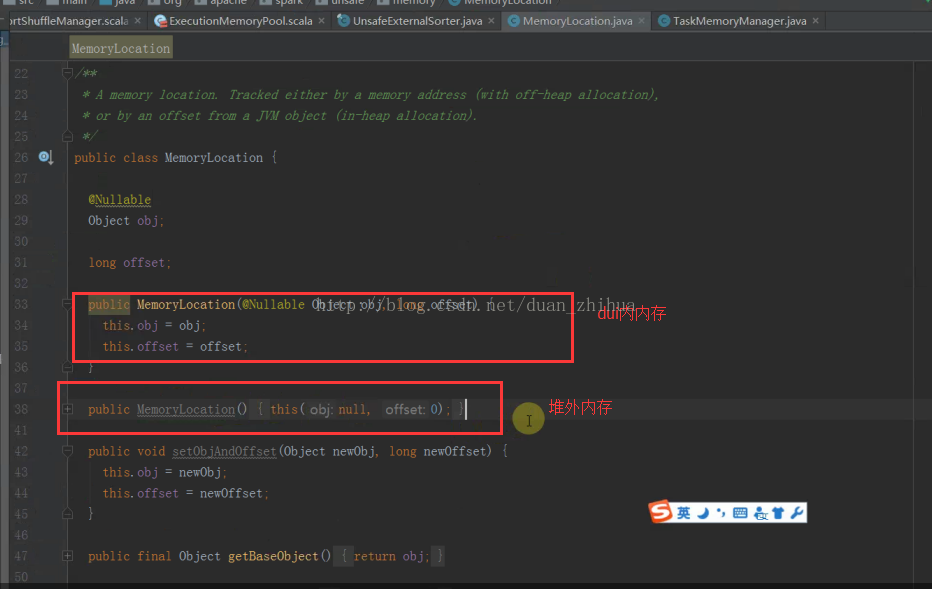Click line number 31 in the gutter
Screen dimensions: 932x589
(21, 263)
